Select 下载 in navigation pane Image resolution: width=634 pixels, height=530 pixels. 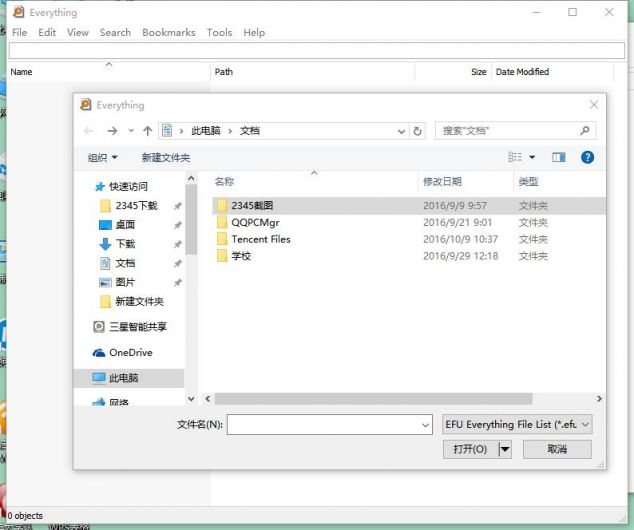117,244
